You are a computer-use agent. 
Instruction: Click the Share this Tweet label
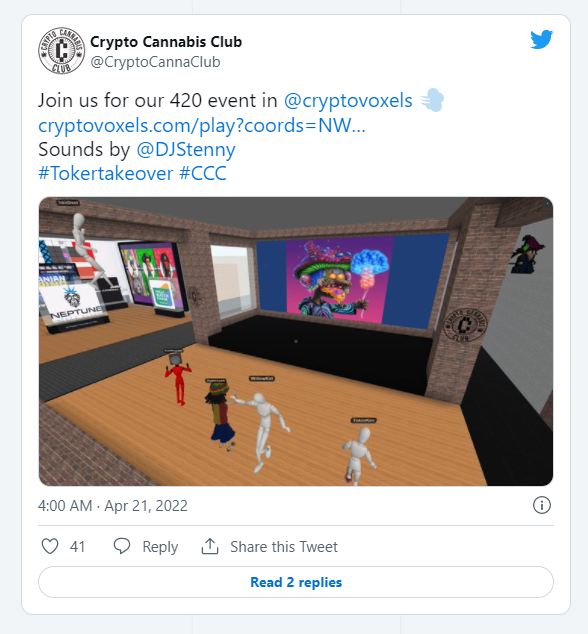(x=283, y=547)
